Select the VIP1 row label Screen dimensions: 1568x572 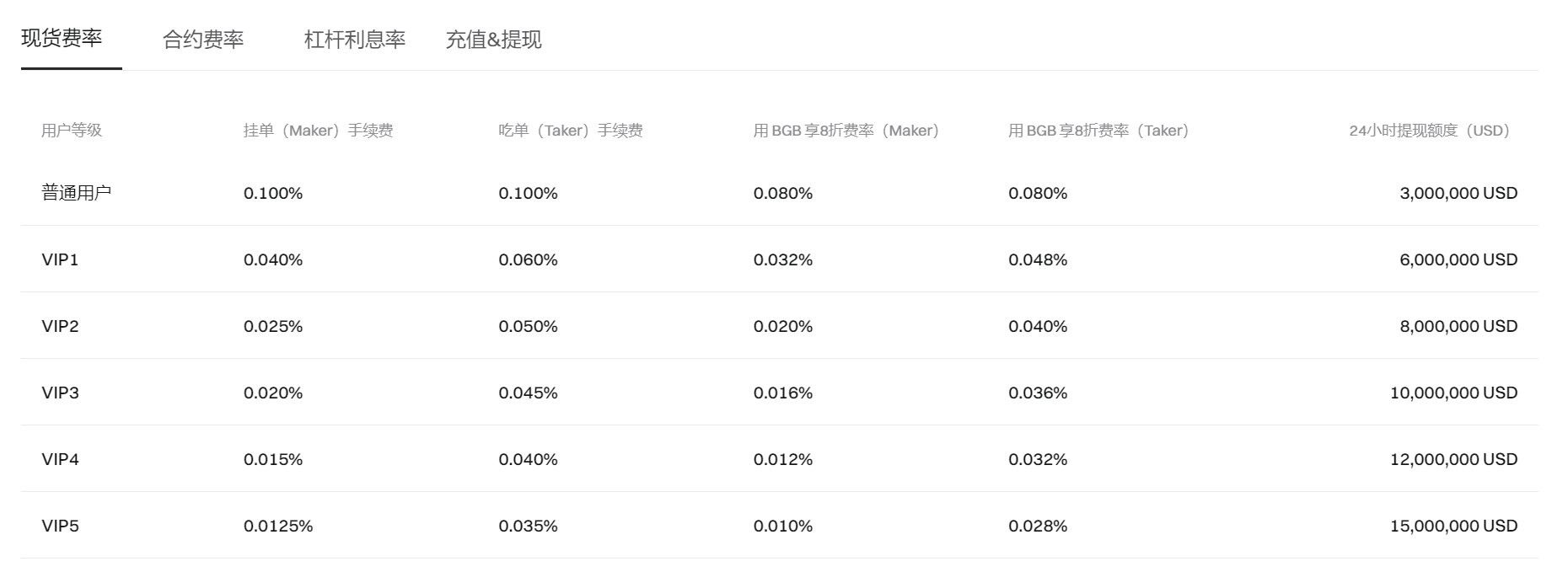click(x=60, y=259)
